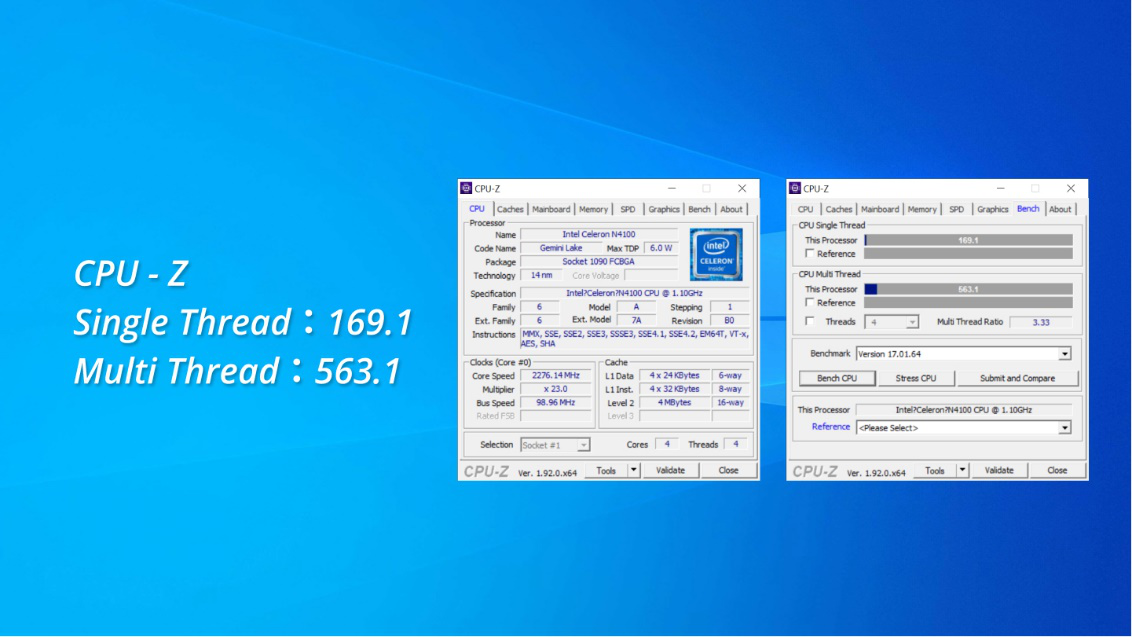Open Memory tab in right Bench window
Screen dimensions: 1132x637
pos(922,209)
